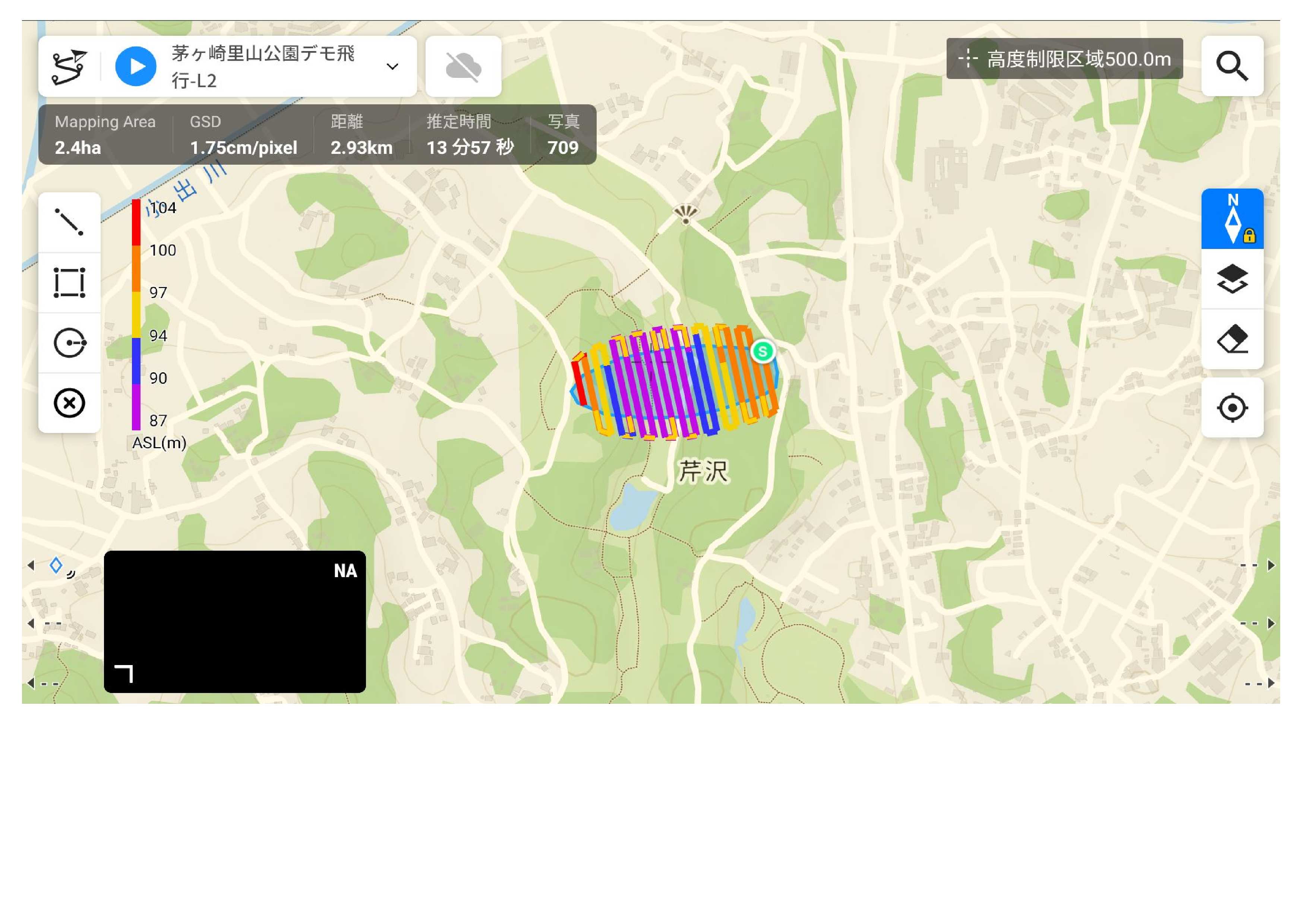Click the cloud sync disabled icon
Screen dimensions: 1307x924
click(463, 67)
